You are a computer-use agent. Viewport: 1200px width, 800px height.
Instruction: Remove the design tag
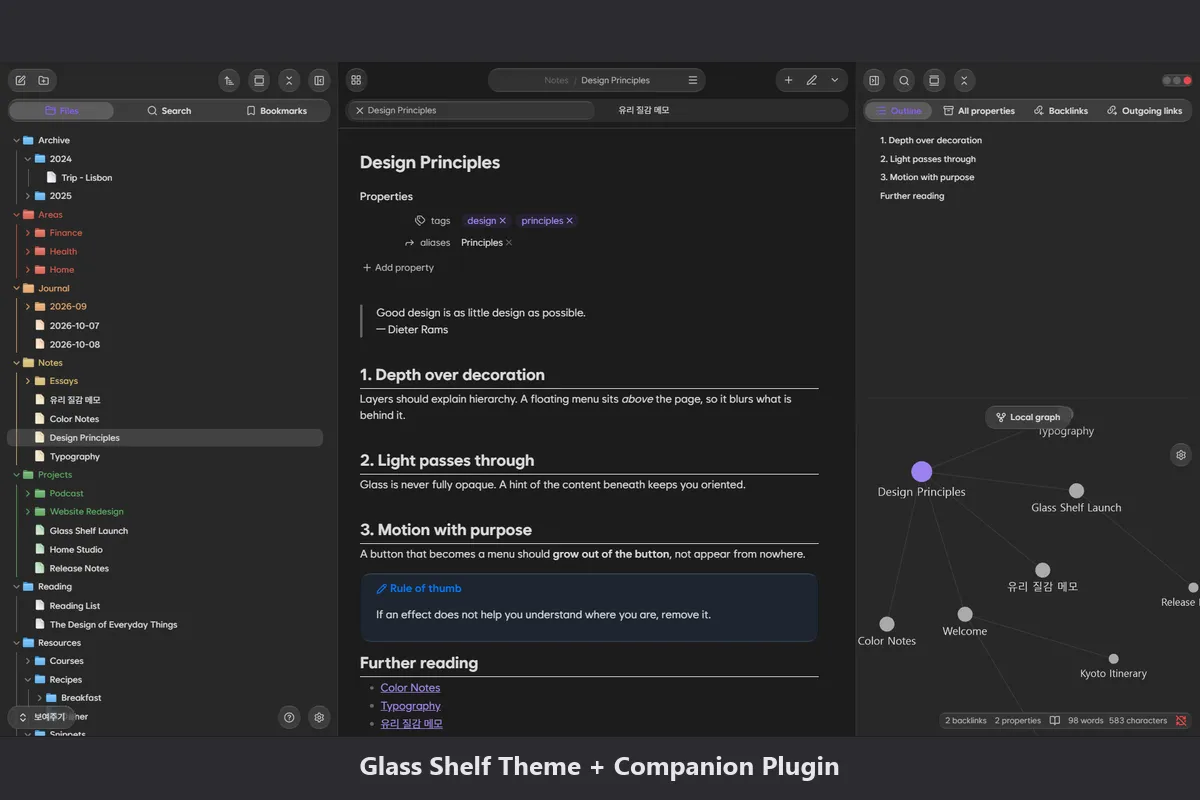503,221
